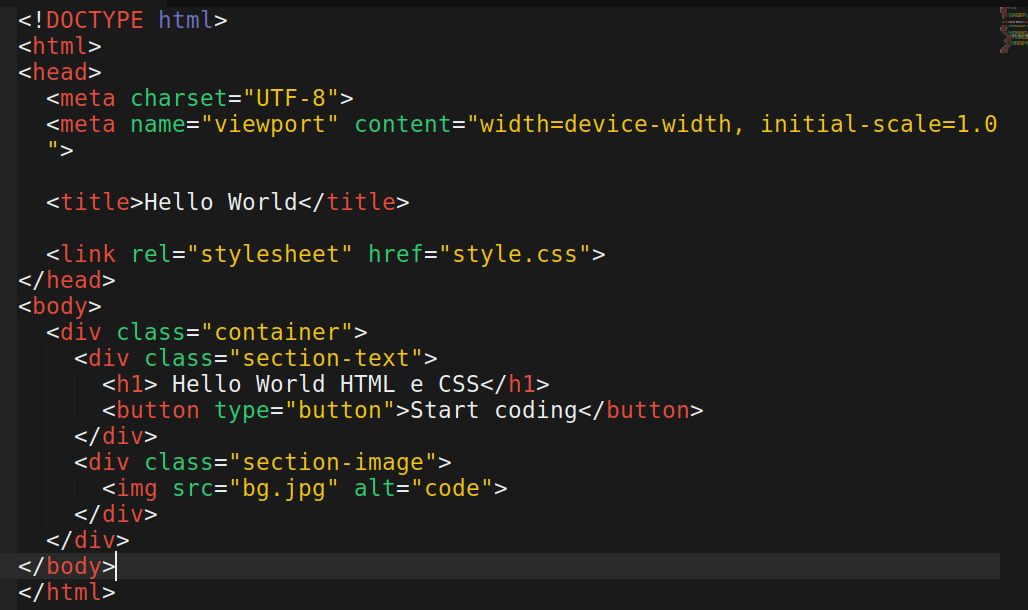1028x610 pixels.
Task: Click the "style.css" href value
Action: (515, 254)
